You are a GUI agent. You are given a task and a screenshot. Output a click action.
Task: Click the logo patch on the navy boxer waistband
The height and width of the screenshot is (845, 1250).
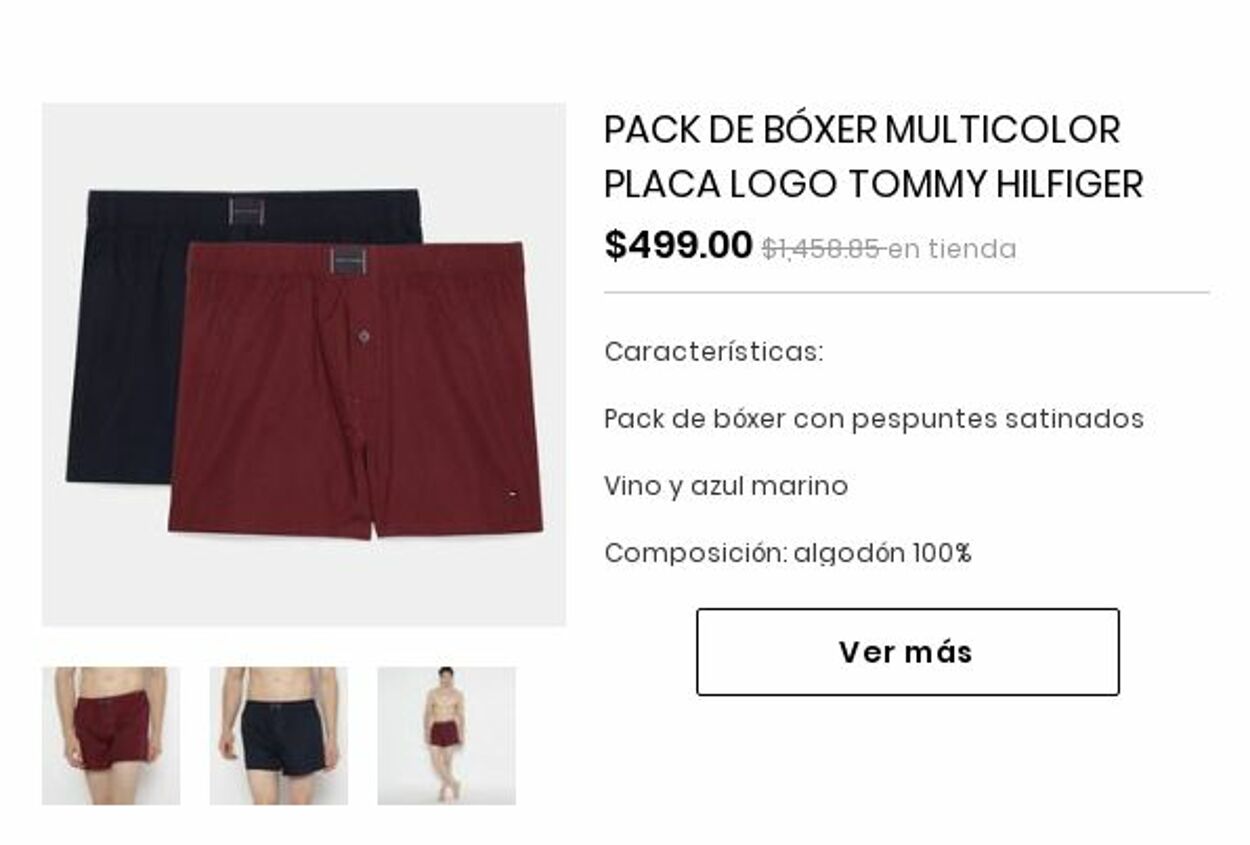point(247,211)
